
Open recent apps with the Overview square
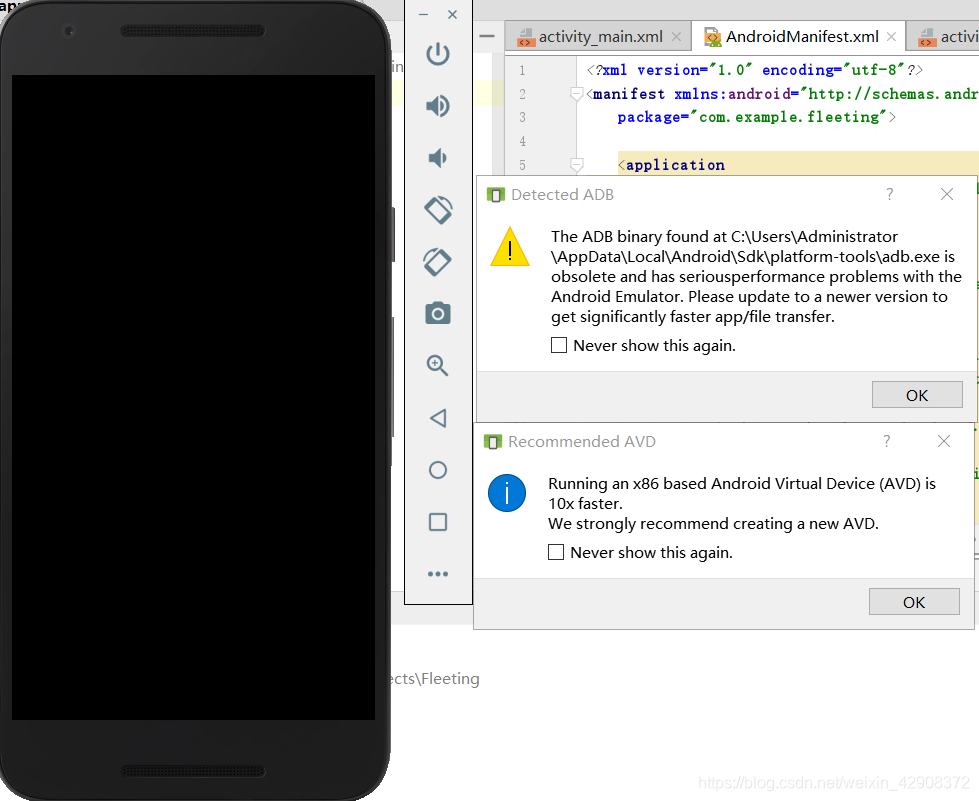(437, 521)
